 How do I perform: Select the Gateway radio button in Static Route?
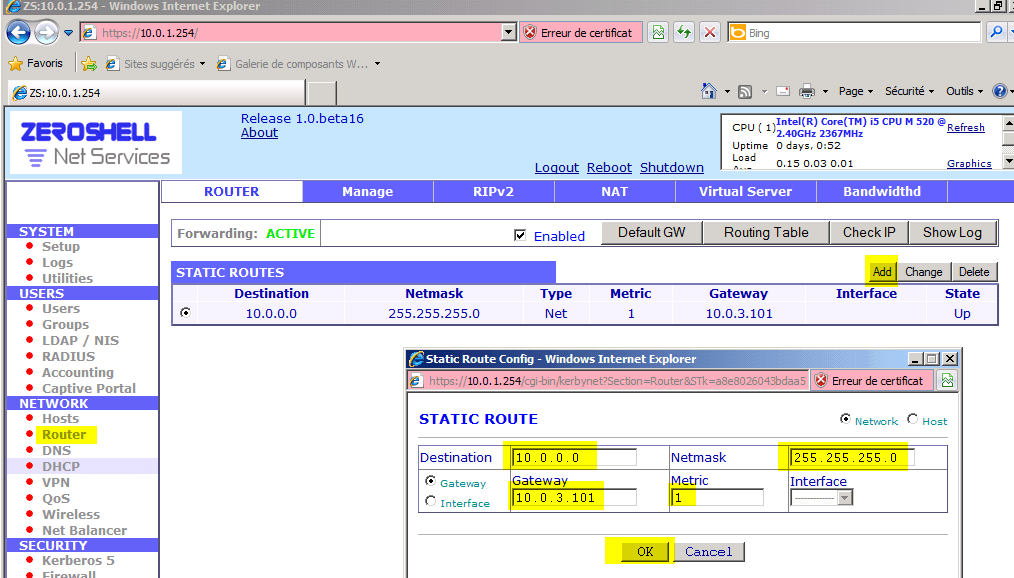431,481
